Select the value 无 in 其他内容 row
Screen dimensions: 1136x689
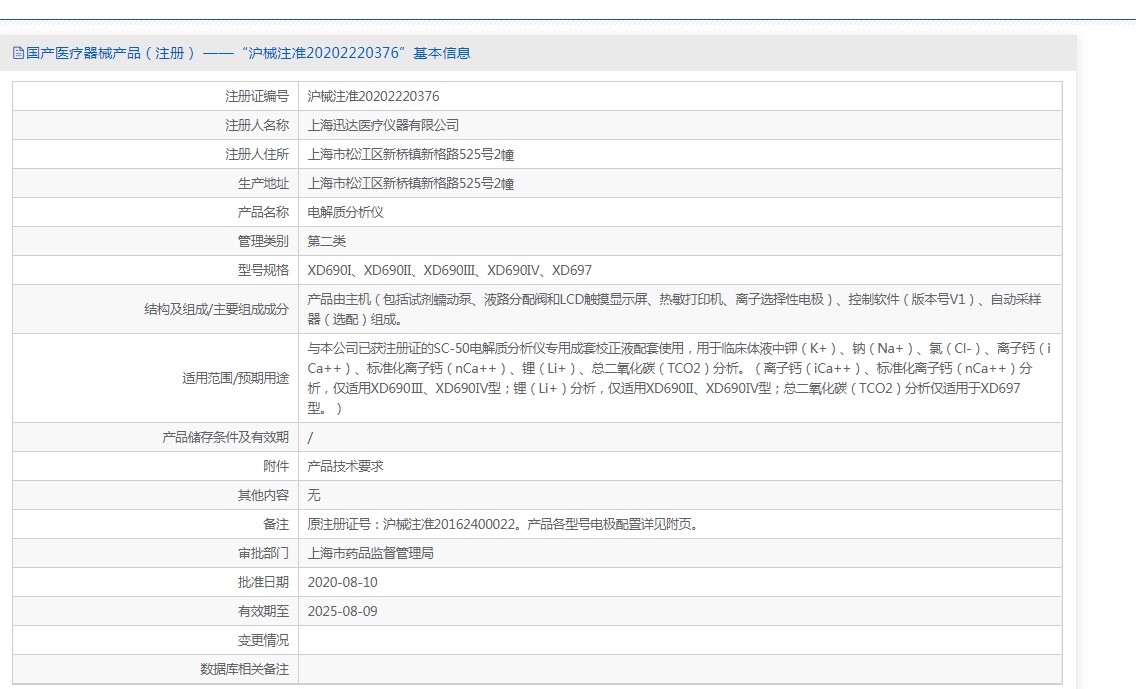pos(314,496)
